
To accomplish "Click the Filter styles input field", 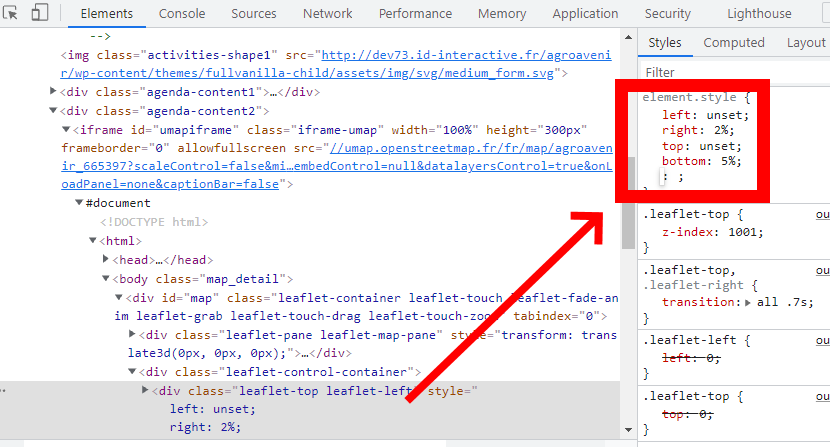I will [736, 73].
